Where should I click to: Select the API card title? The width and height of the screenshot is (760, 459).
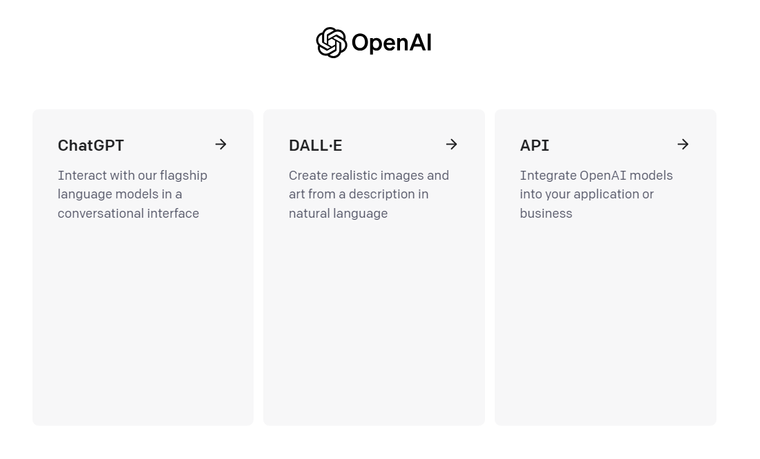pyautogui.click(x=535, y=145)
